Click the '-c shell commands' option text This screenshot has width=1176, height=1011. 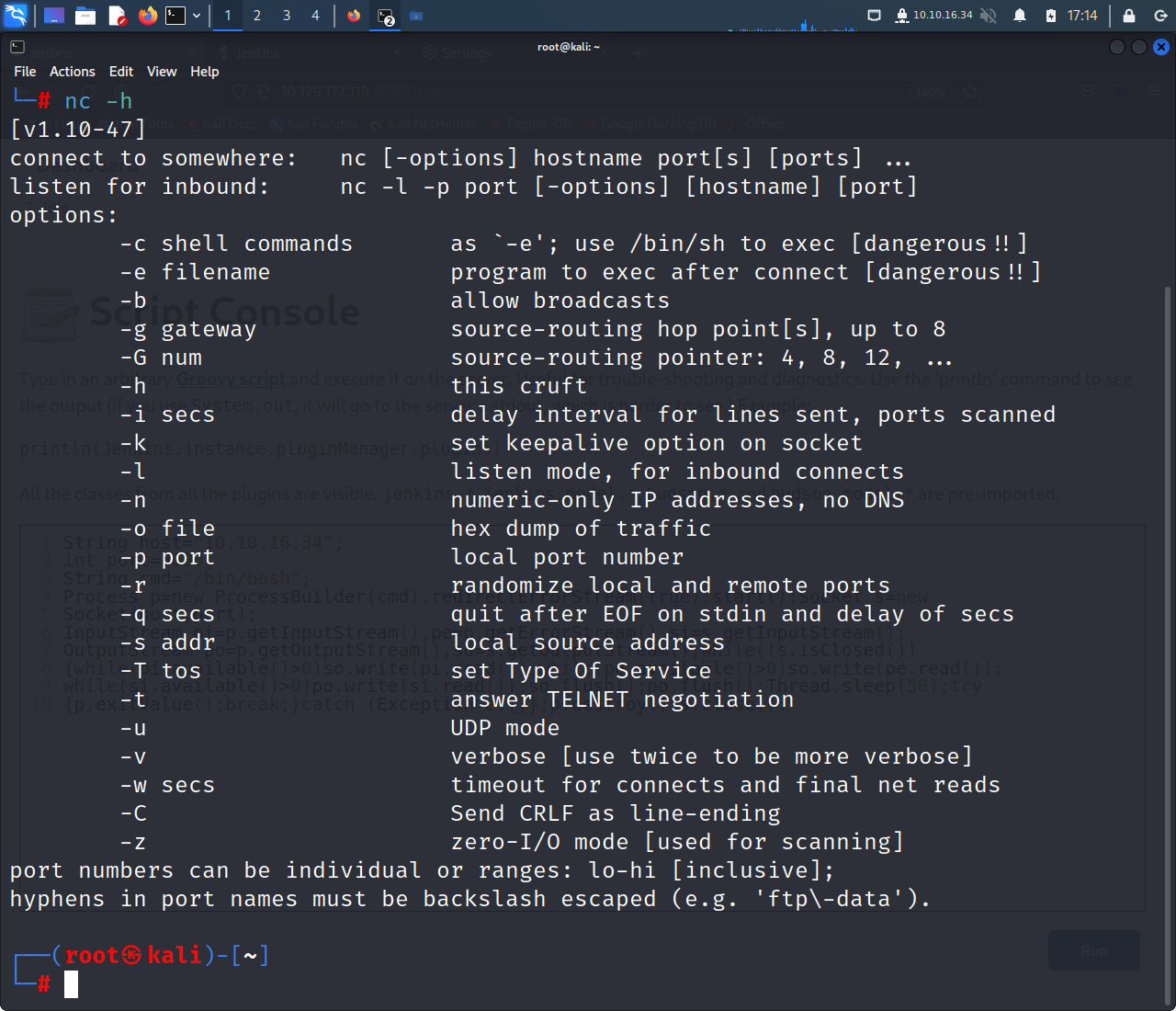coord(236,244)
